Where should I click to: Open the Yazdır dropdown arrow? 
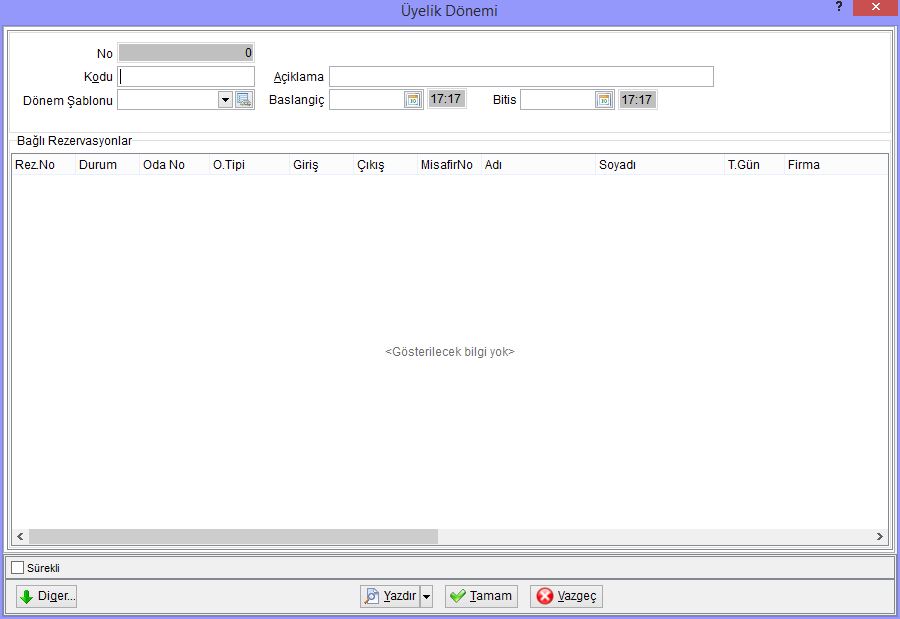coord(426,597)
